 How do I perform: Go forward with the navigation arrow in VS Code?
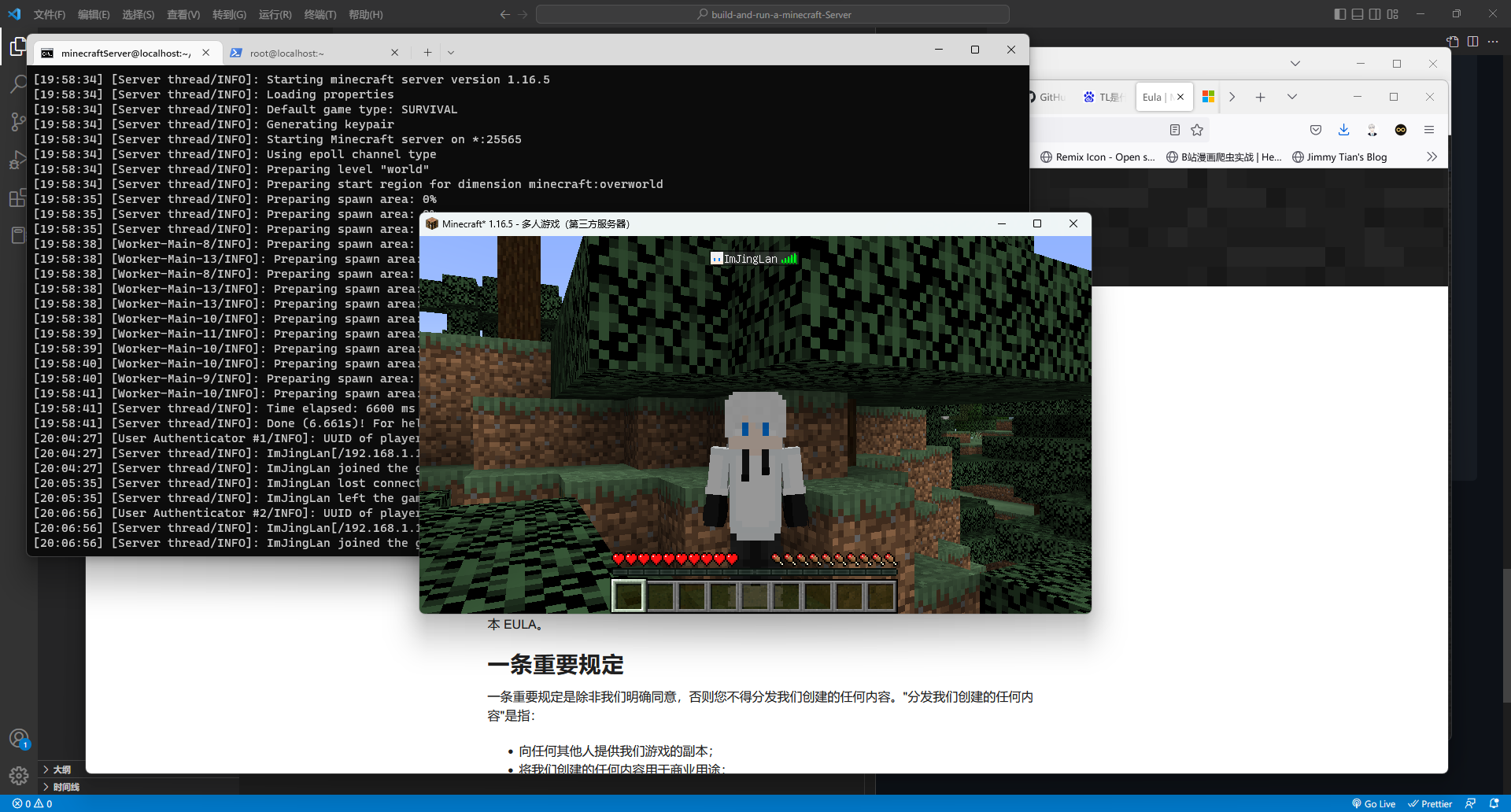523,14
